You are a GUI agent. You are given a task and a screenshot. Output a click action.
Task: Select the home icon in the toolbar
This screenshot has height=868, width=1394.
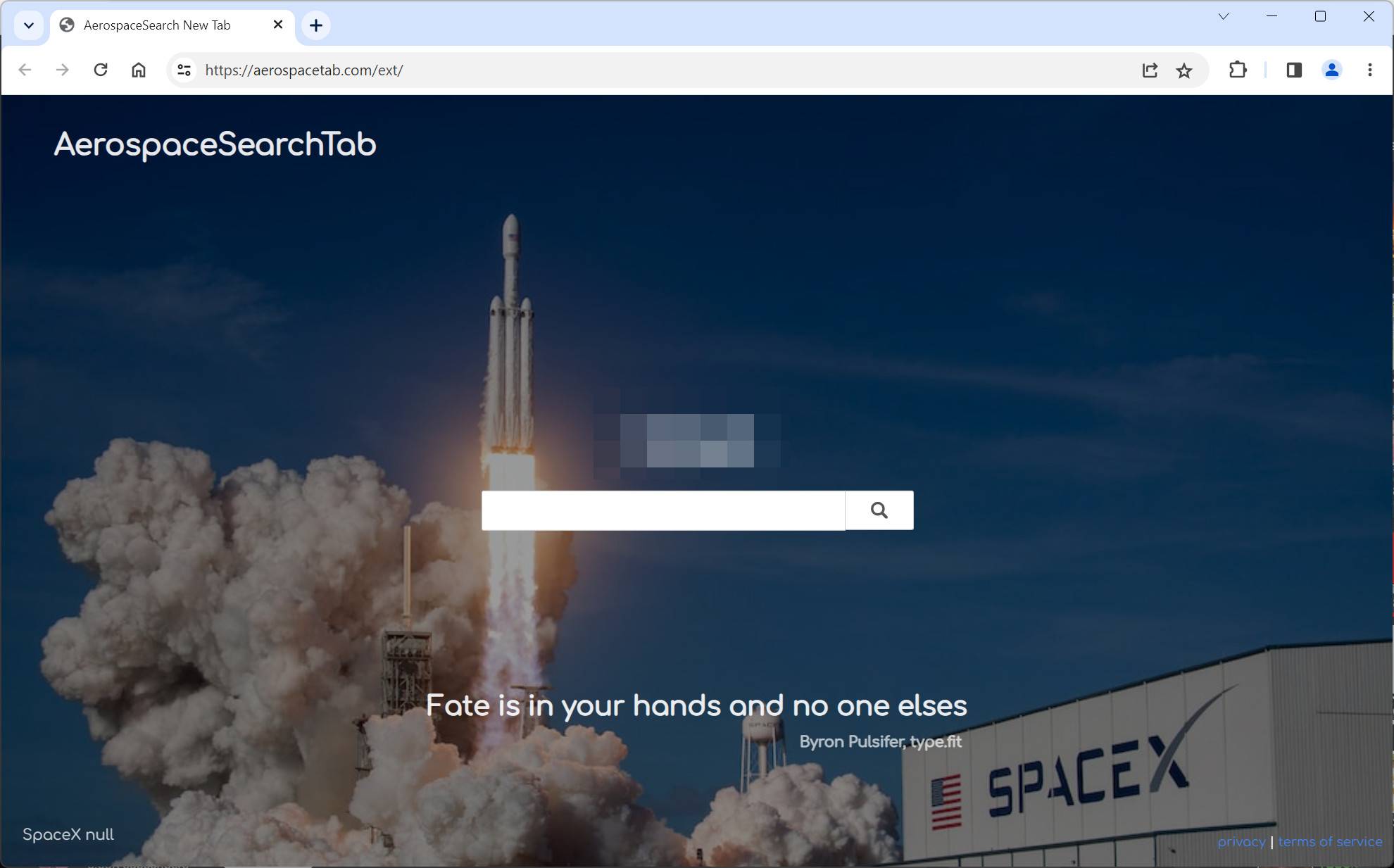138,70
